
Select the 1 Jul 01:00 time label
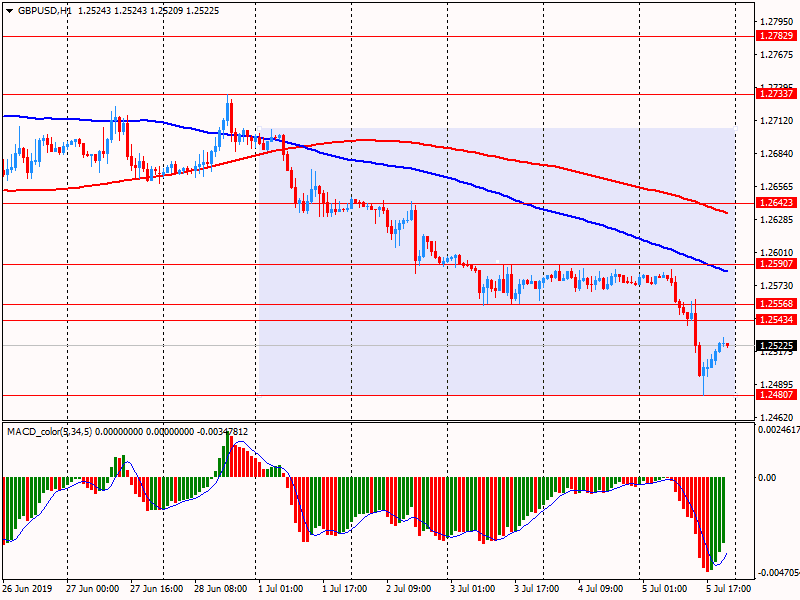[x=281, y=588]
